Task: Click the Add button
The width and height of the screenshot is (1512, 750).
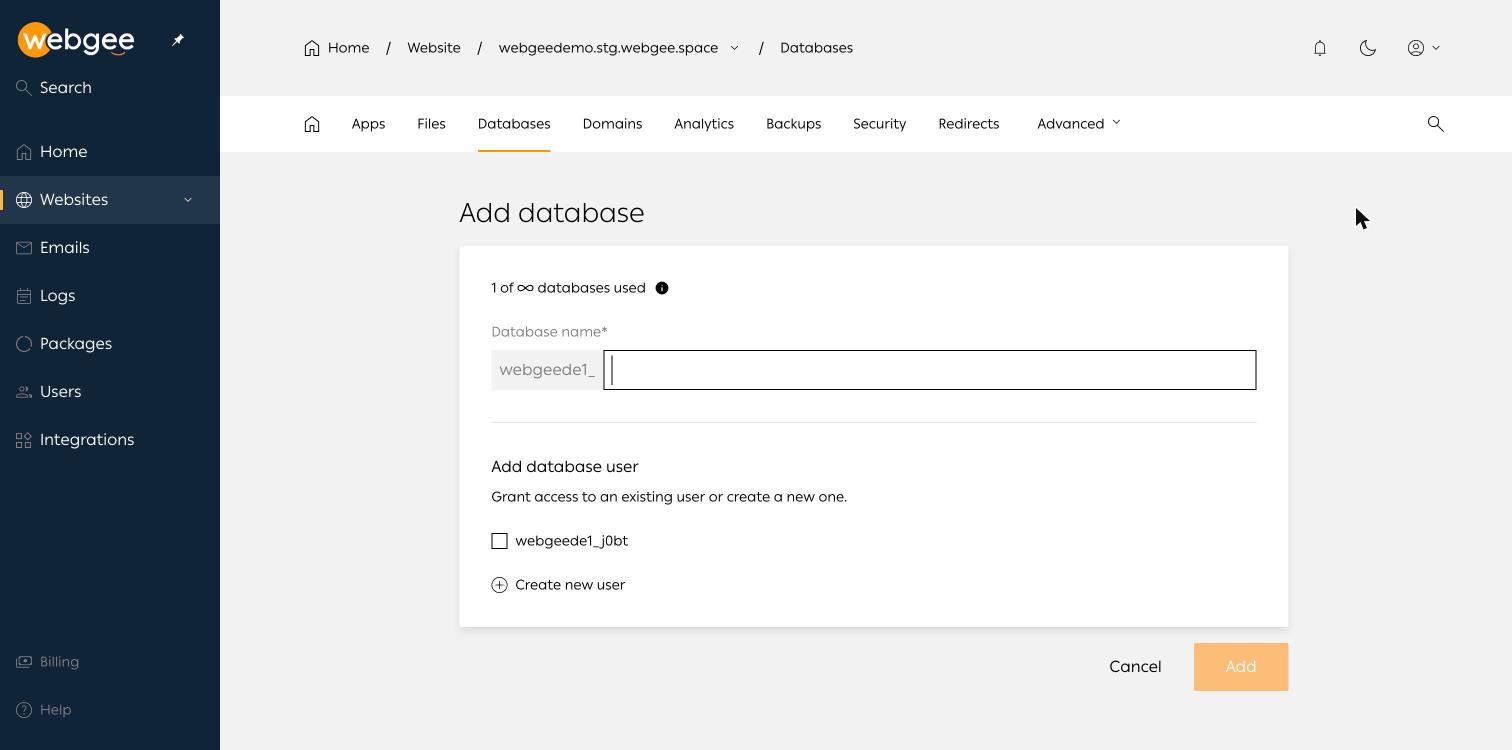Action: coord(1241,667)
